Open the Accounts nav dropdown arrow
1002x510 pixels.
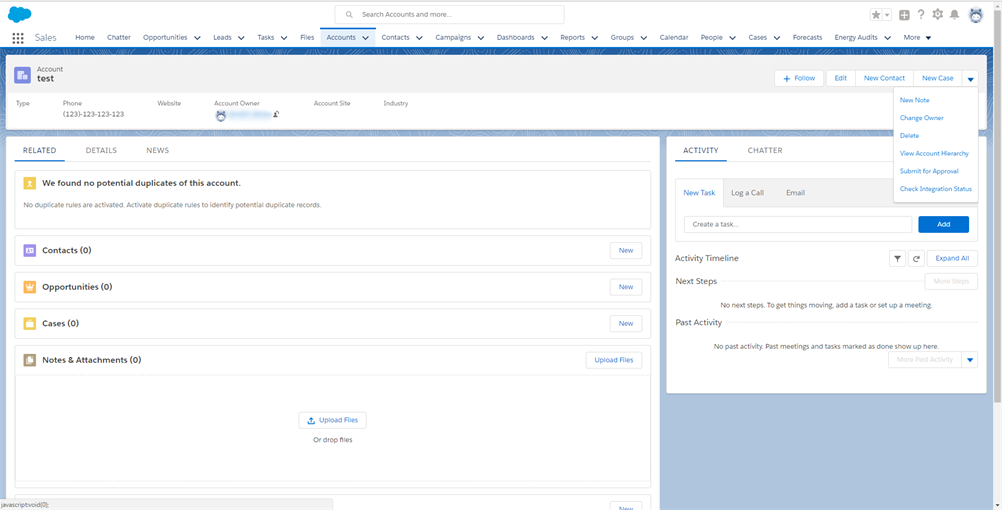click(366, 38)
